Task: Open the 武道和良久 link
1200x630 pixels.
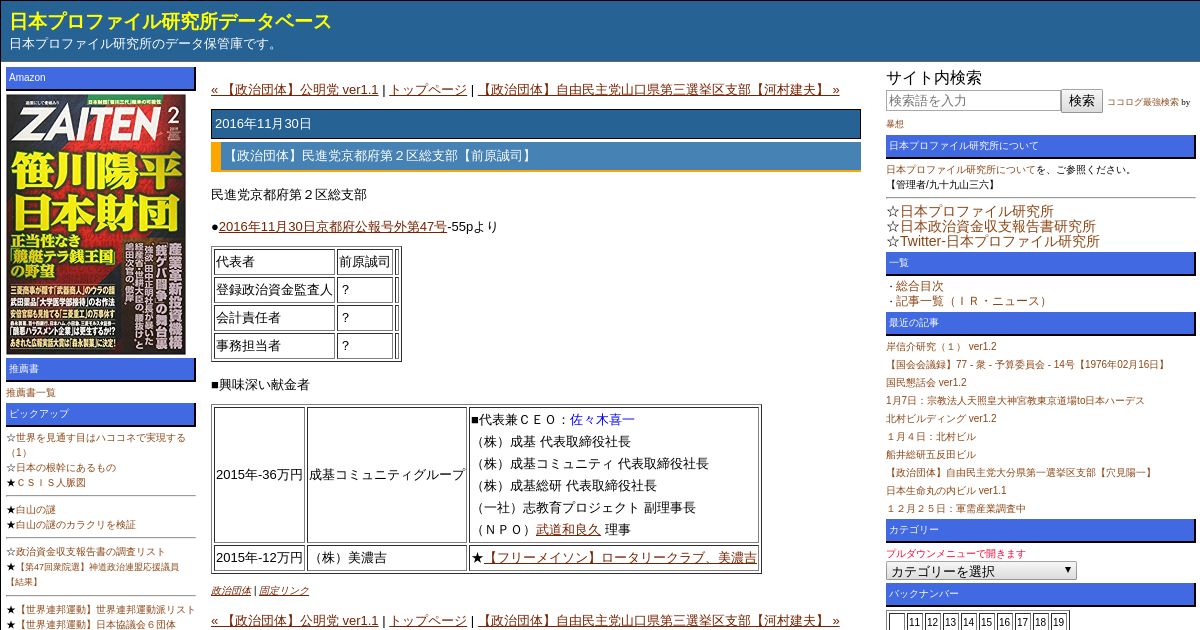Action: click(x=568, y=530)
